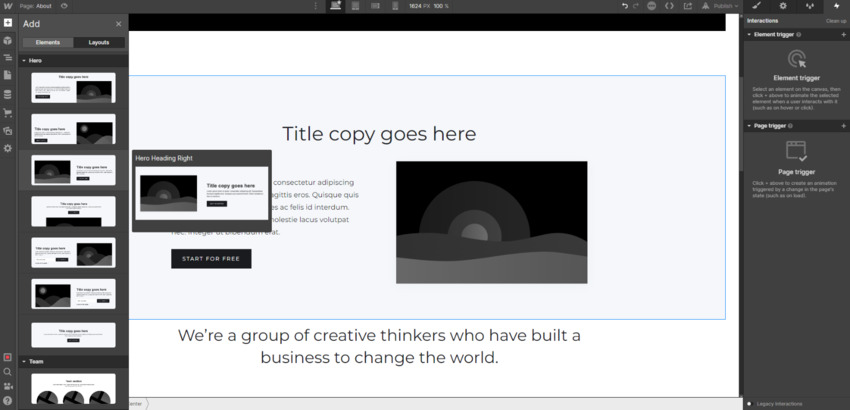The width and height of the screenshot is (850, 410).
Task: Open the code export icon
Action: tap(669, 6)
